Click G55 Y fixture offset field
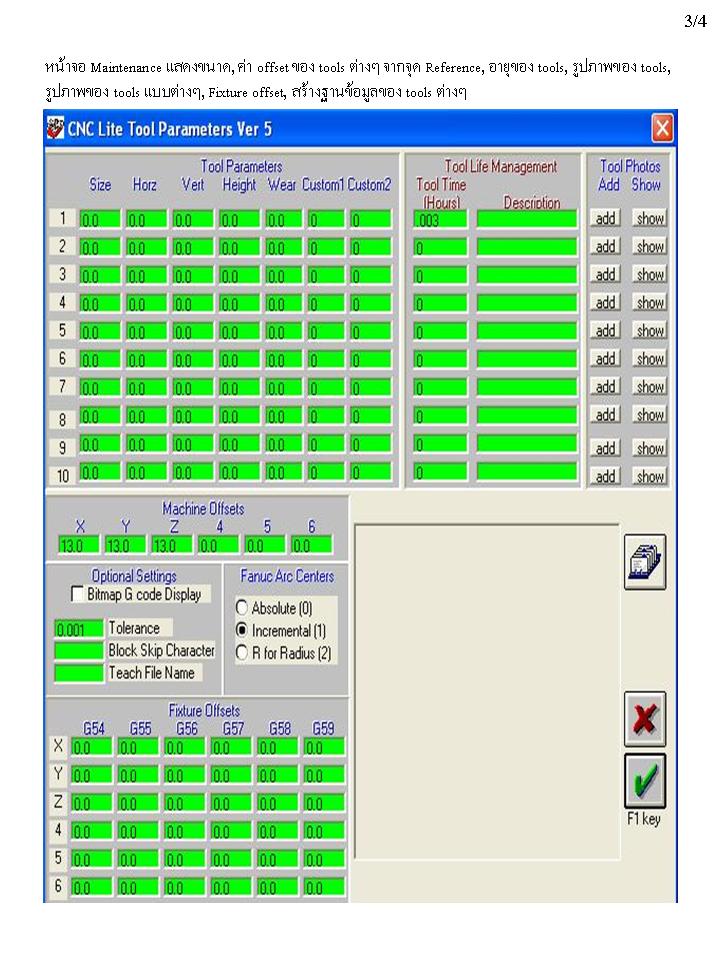This screenshot has width=720, height=960. click(138, 775)
